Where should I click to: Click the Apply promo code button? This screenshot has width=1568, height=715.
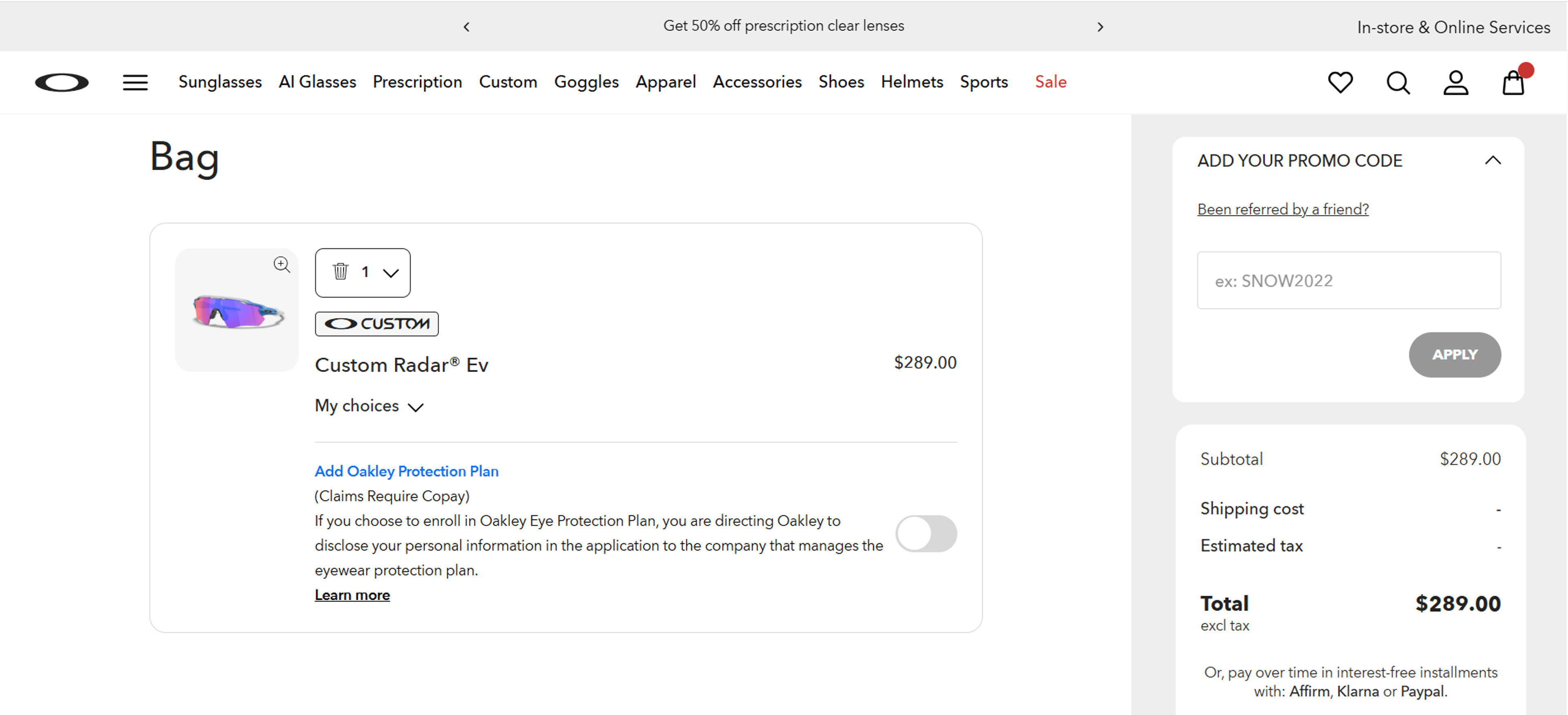point(1455,355)
